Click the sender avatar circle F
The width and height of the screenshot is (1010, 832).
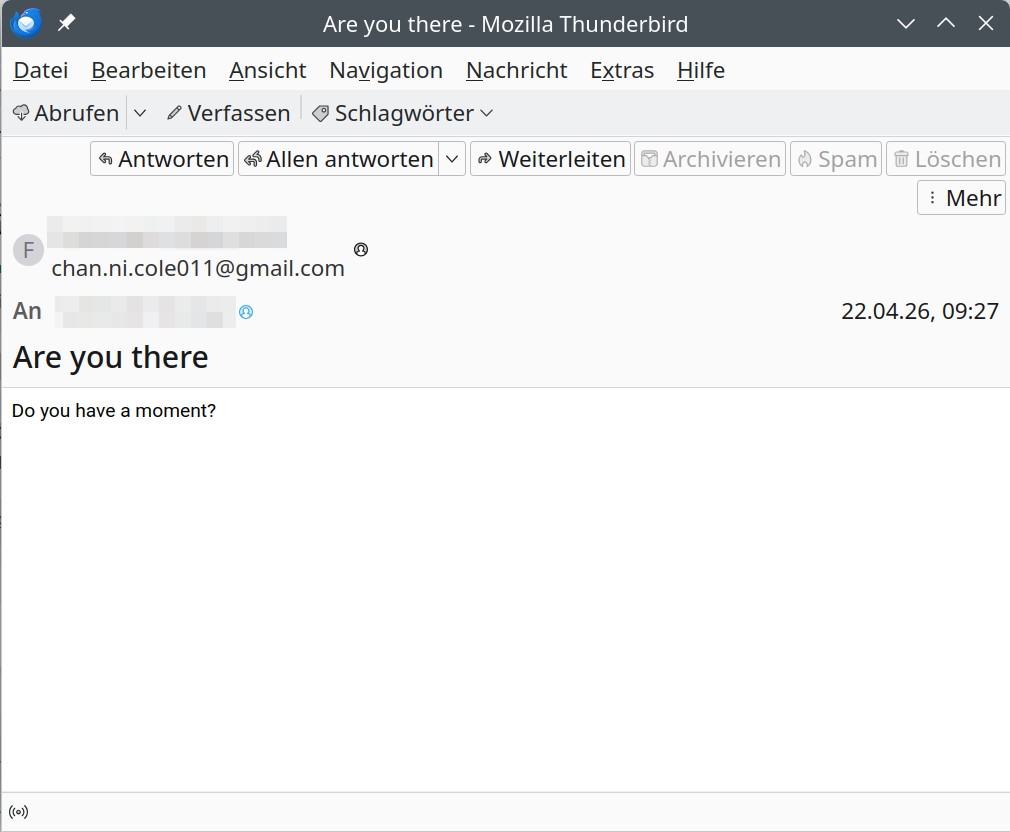point(28,250)
